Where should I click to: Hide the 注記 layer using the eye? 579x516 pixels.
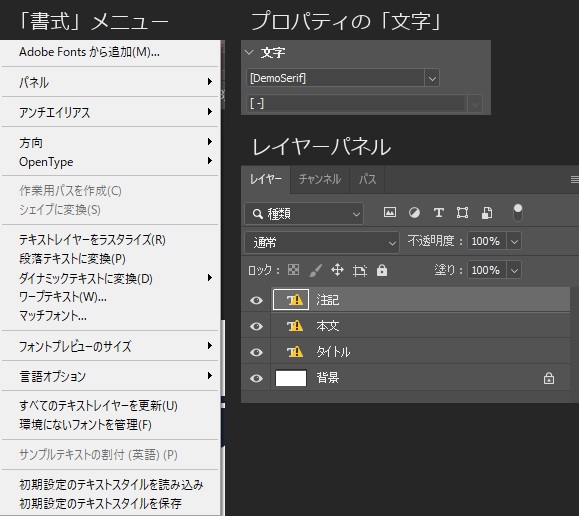(x=256, y=300)
